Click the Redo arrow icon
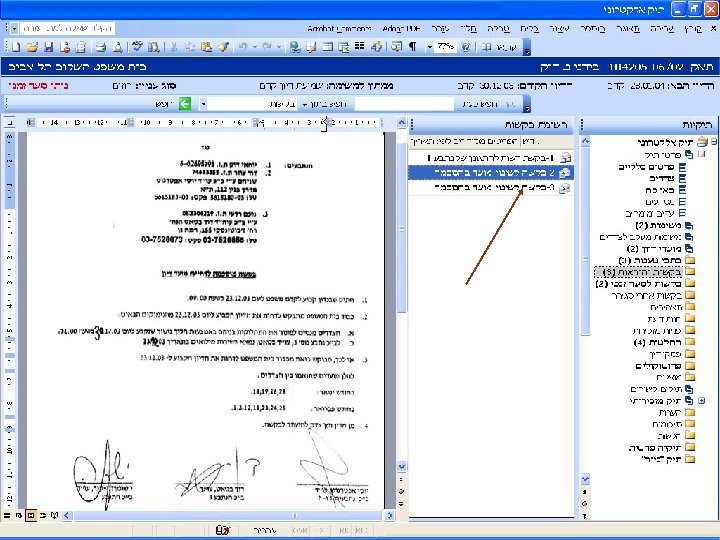720x540 pixels. [x=267, y=47]
